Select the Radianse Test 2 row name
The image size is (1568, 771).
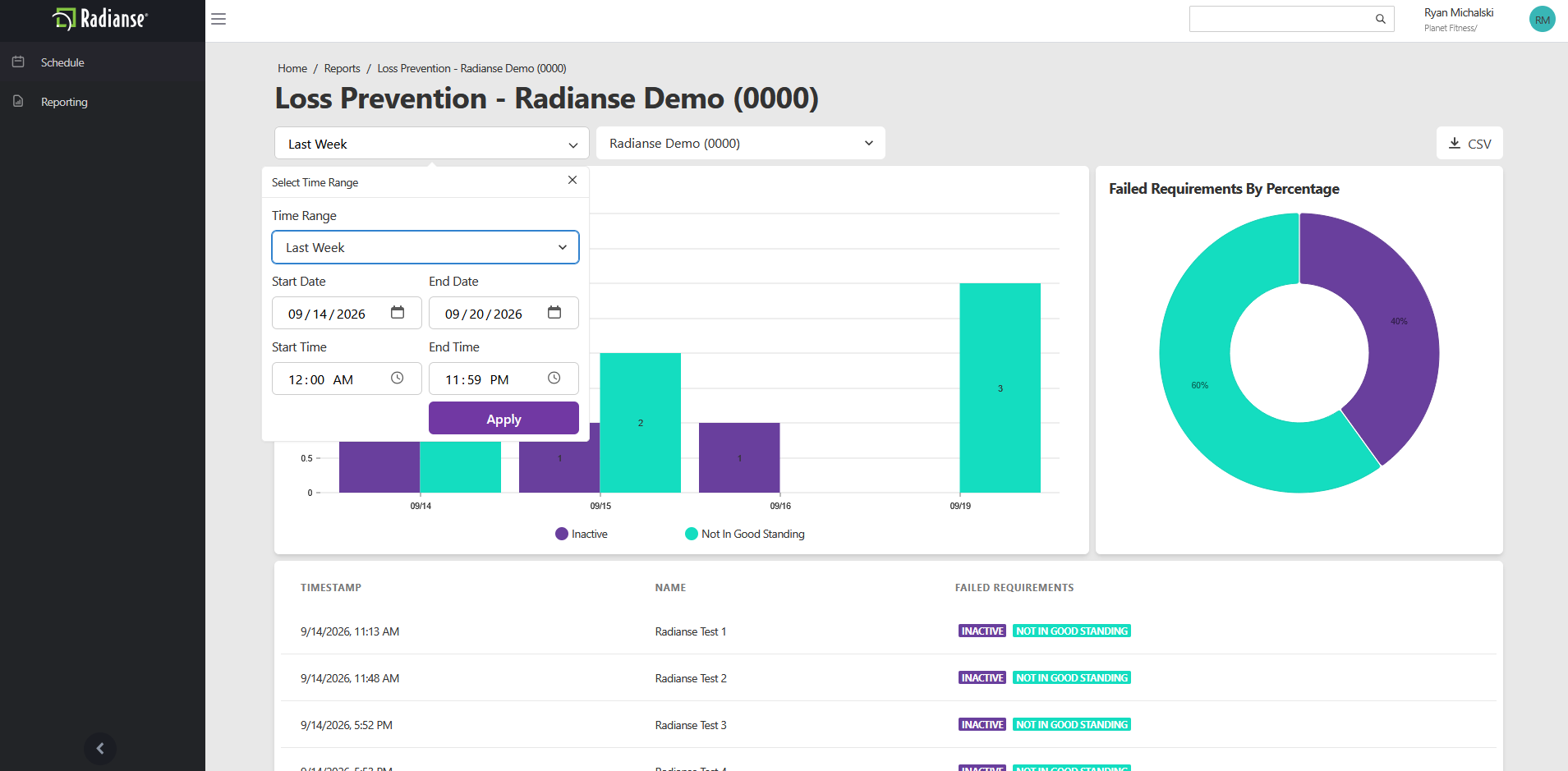tap(691, 678)
